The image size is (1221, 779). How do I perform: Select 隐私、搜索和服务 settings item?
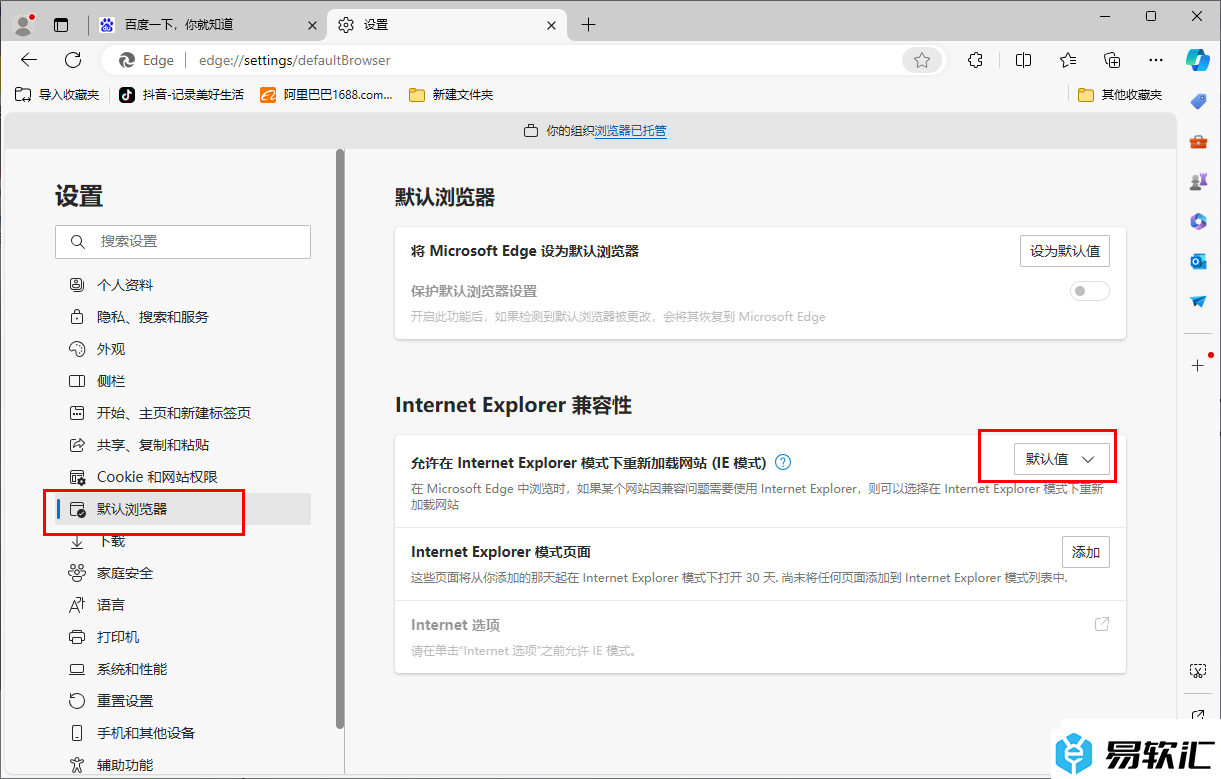[184, 317]
